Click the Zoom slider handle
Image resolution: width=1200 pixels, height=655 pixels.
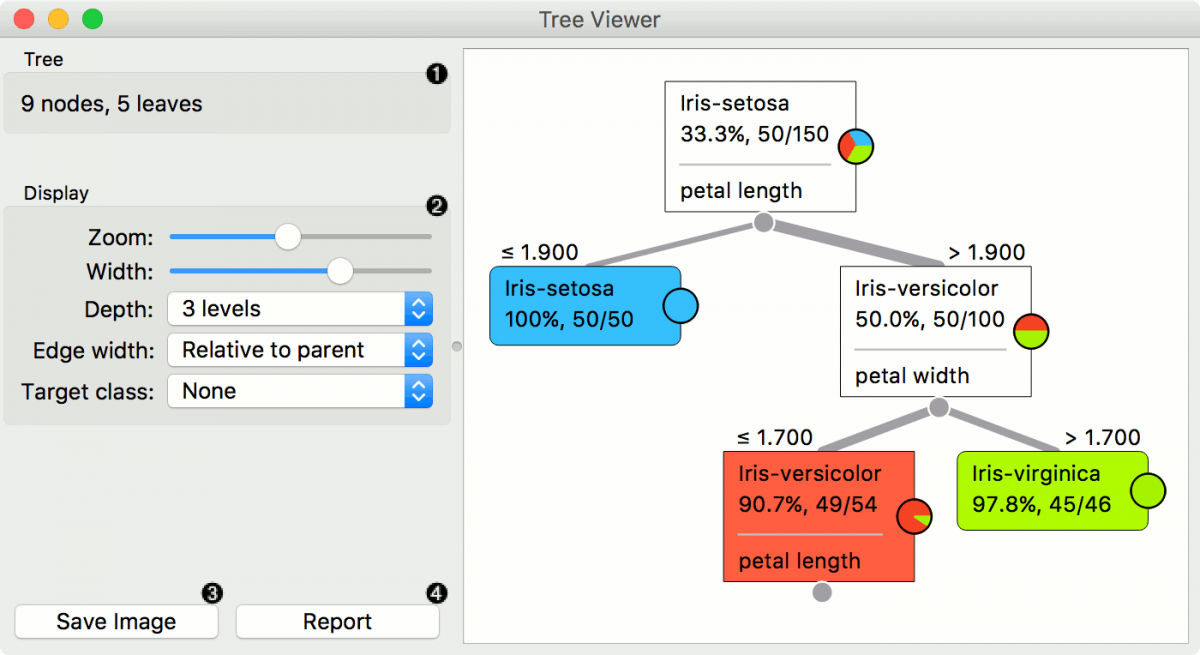point(288,237)
